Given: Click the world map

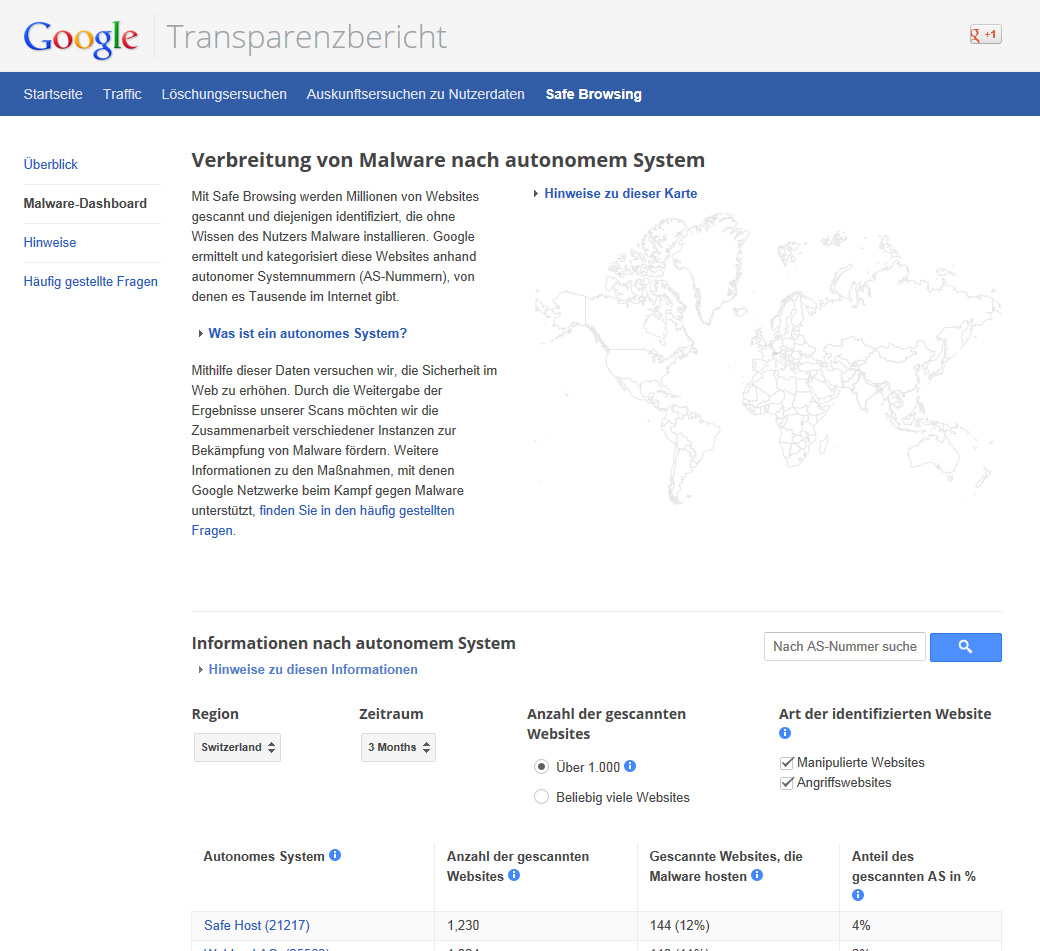Looking at the screenshot, I should click(x=767, y=358).
